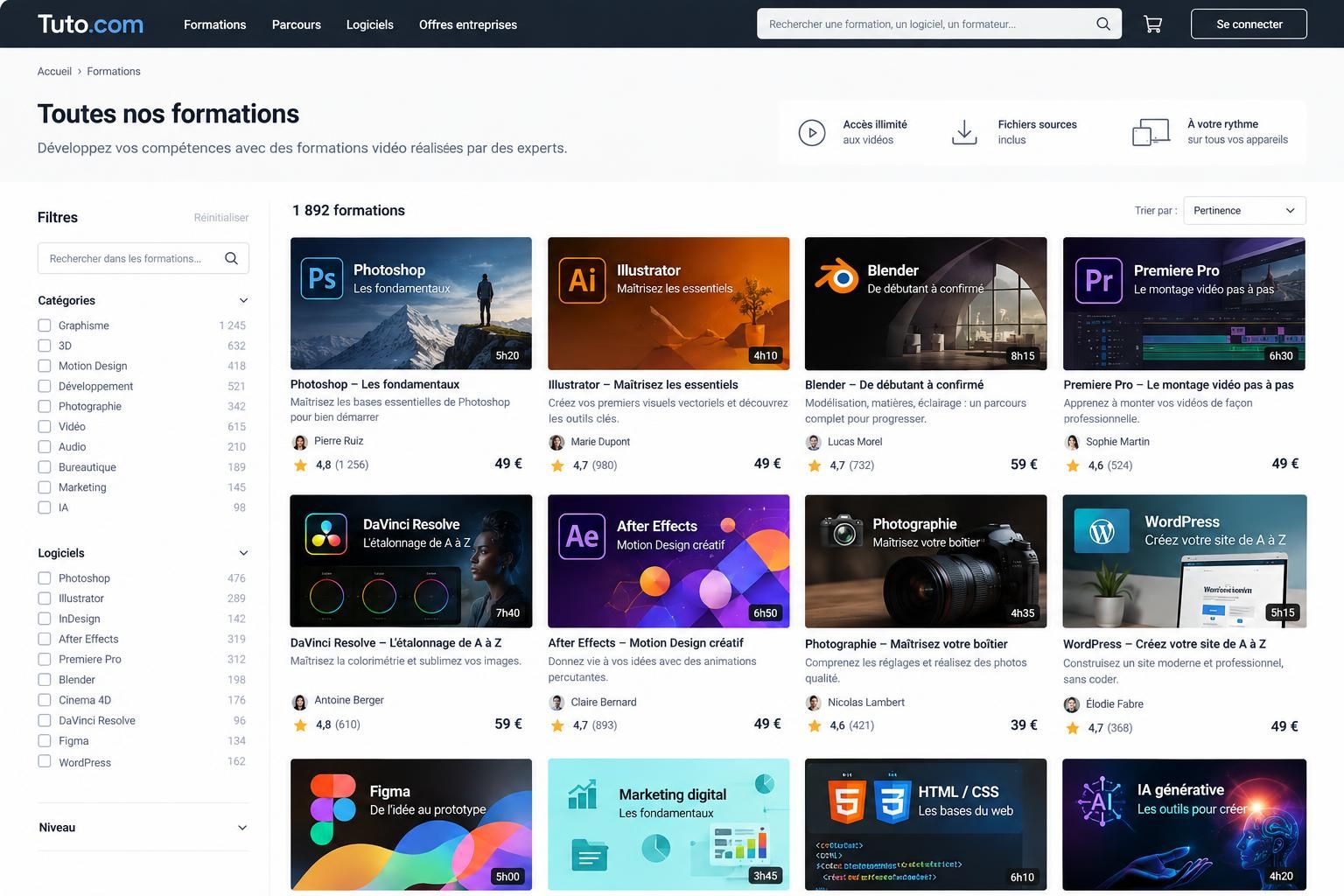Click Élodie Fabre's avatar
Screen dimensions: 1344x896
click(1071, 704)
